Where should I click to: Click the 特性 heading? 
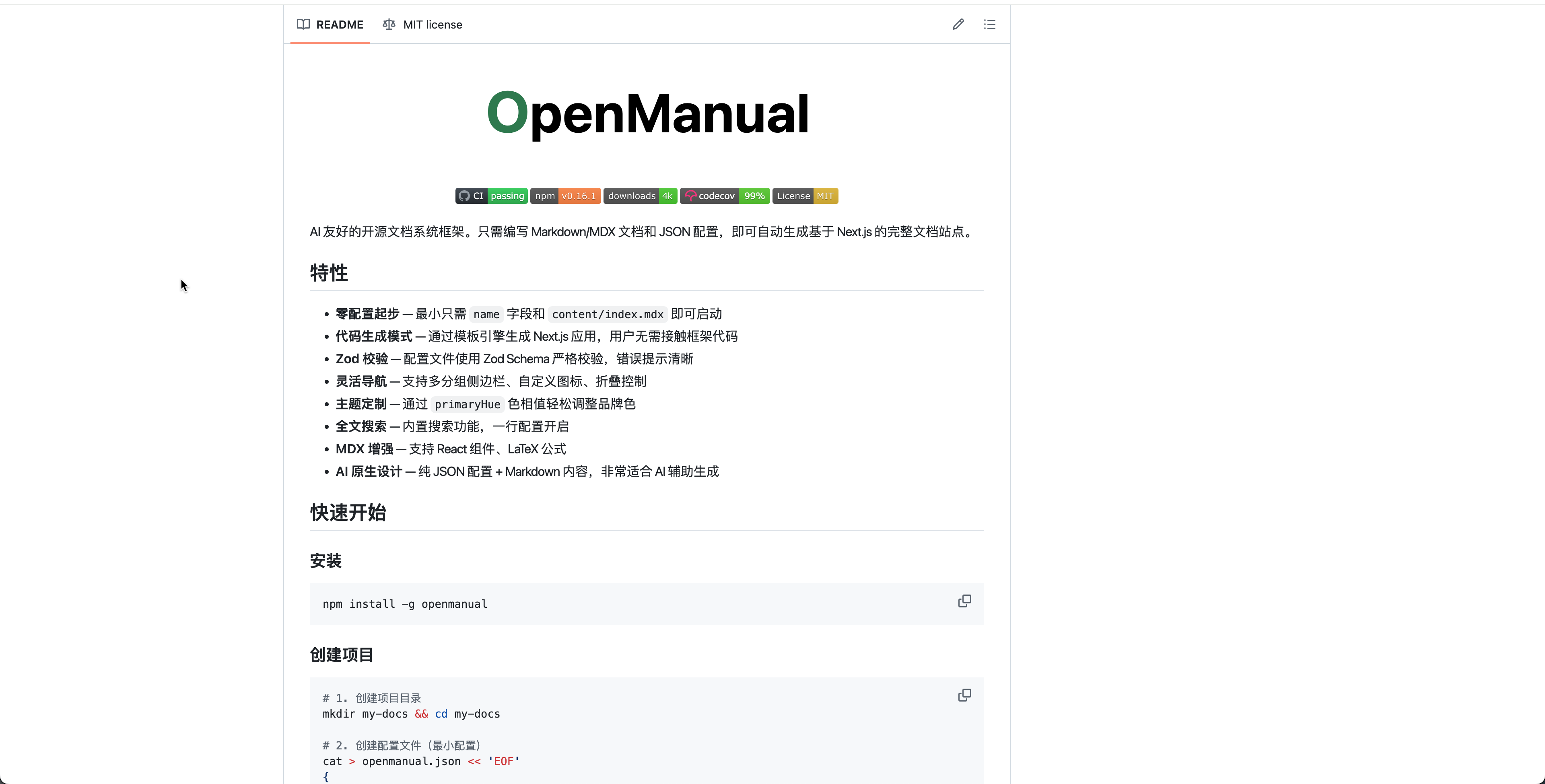(x=329, y=273)
